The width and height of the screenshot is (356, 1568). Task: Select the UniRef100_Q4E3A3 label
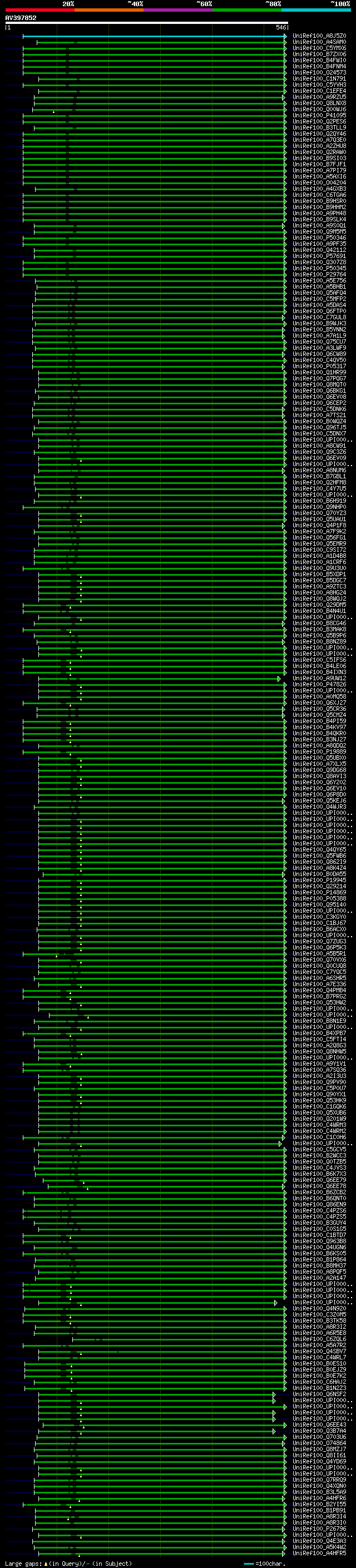tap(319, 1541)
